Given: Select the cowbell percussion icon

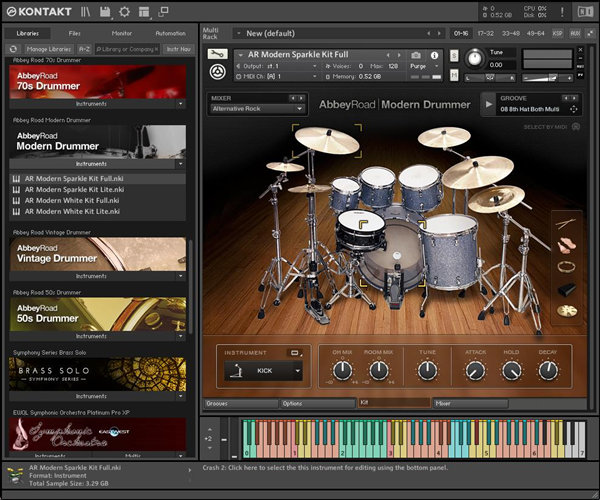Looking at the screenshot, I should tap(566, 289).
